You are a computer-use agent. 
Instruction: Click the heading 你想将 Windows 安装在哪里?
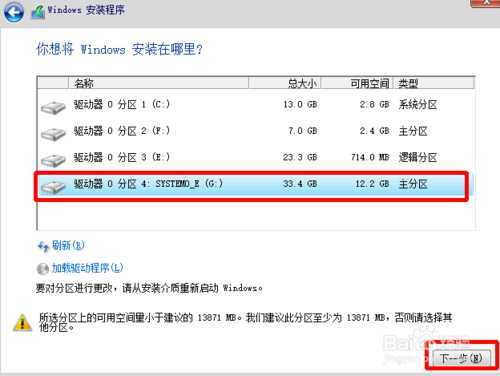click(119, 49)
